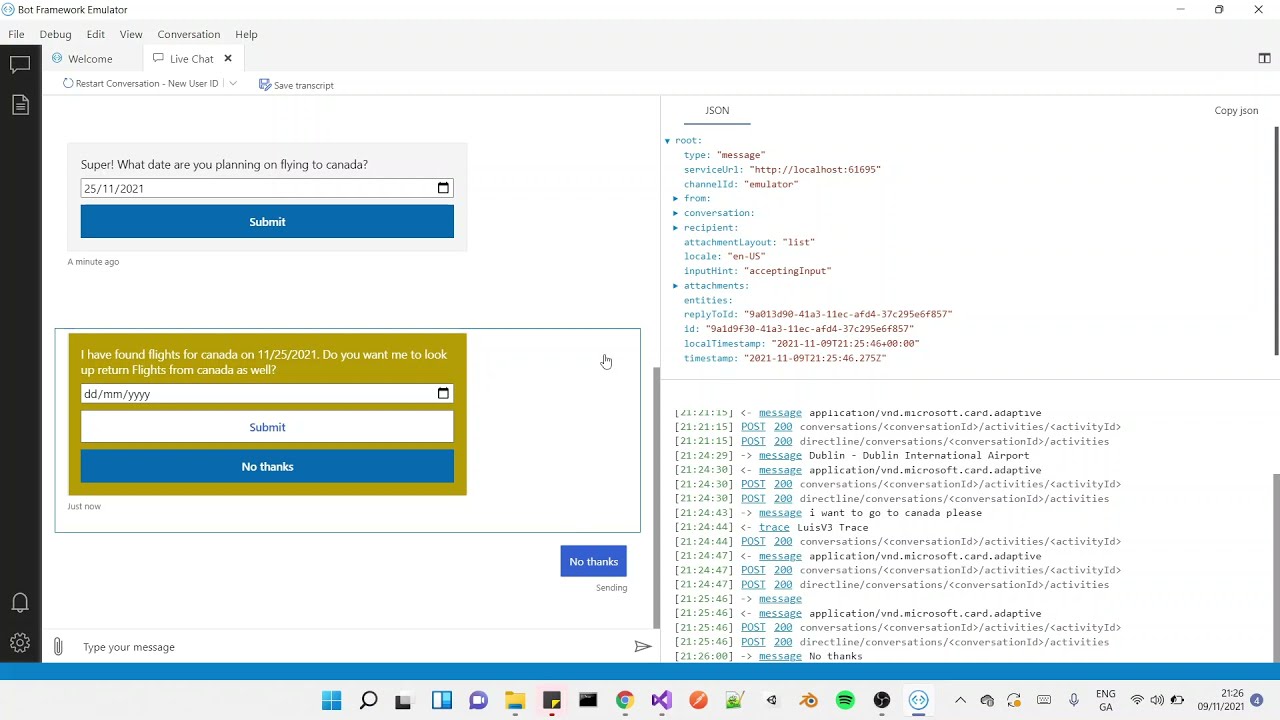Open Google Chrome on taskbar

point(625,700)
